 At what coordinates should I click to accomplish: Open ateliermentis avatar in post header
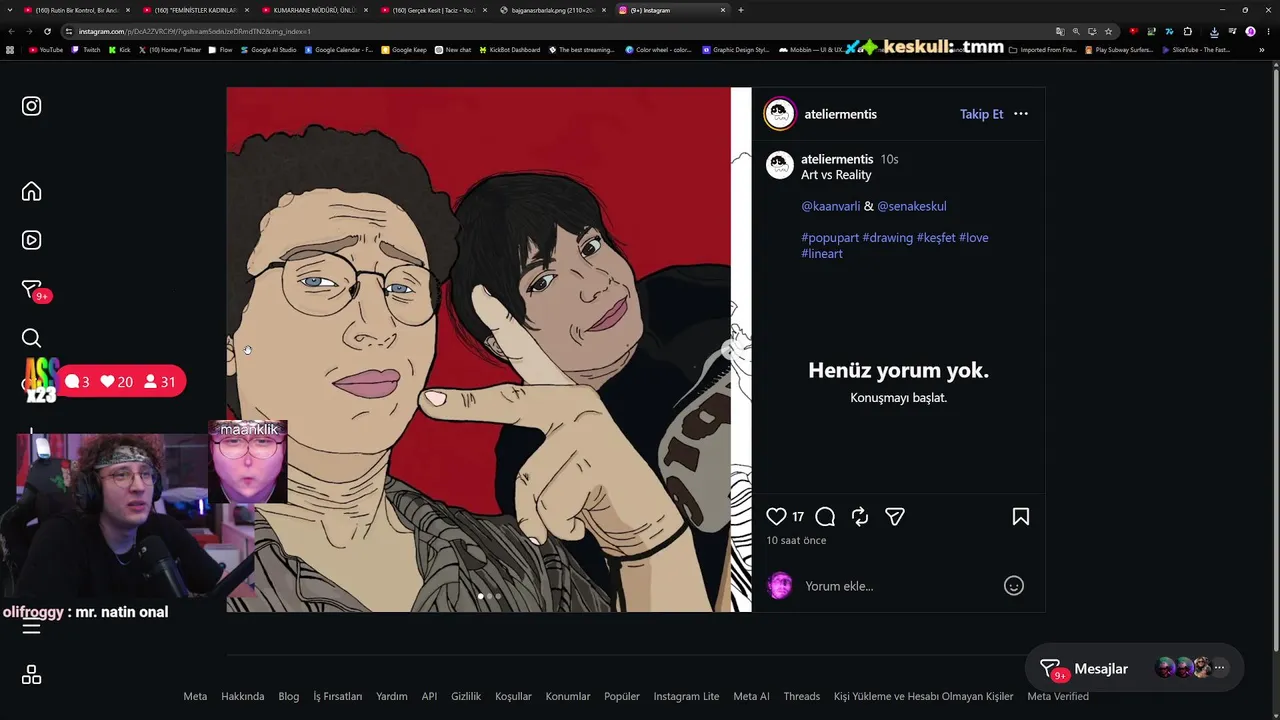click(780, 114)
